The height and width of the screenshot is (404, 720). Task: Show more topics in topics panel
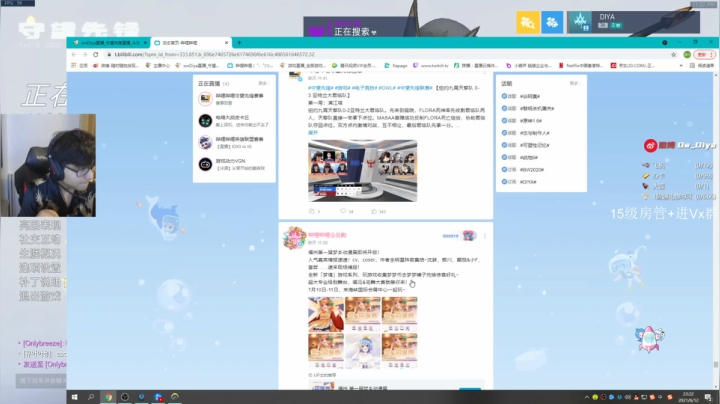click(574, 84)
